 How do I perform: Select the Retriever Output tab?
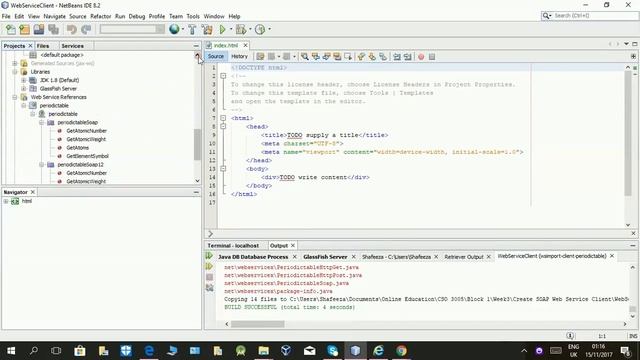[x=464, y=257]
